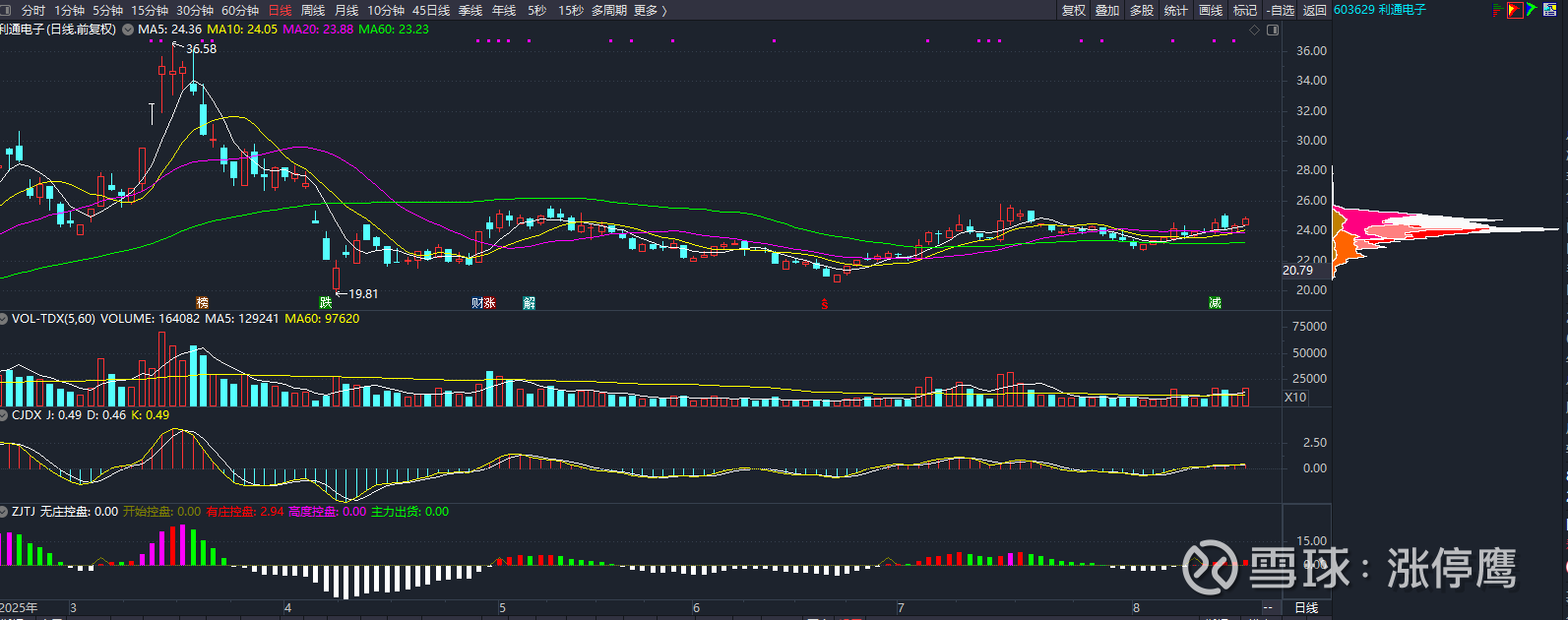Screen dimensions: 1568x620
Task: Open the 多周期 multi-period view
Action: pyautogui.click(x=609, y=10)
